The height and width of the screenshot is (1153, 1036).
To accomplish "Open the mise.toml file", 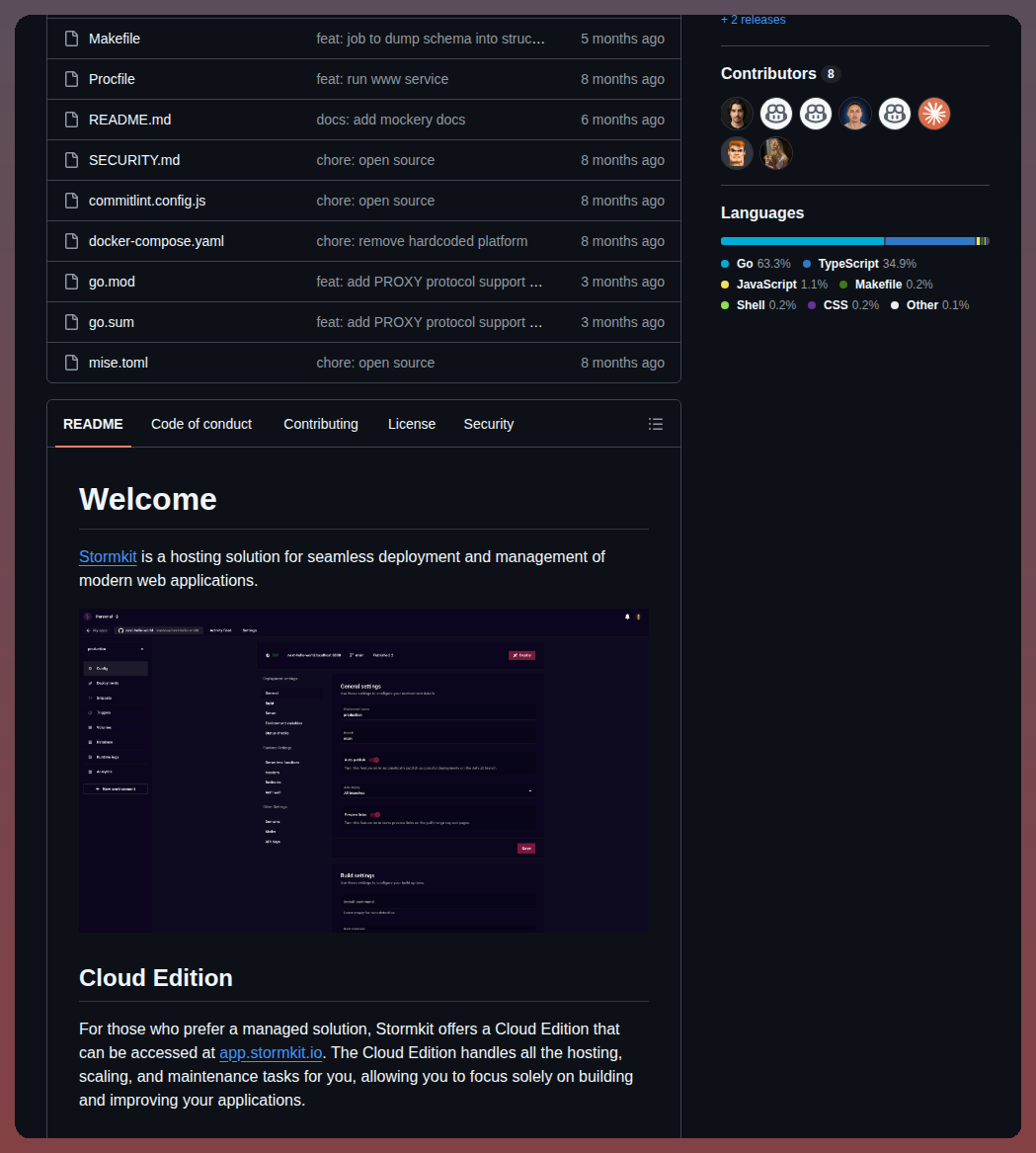I will [x=119, y=363].
